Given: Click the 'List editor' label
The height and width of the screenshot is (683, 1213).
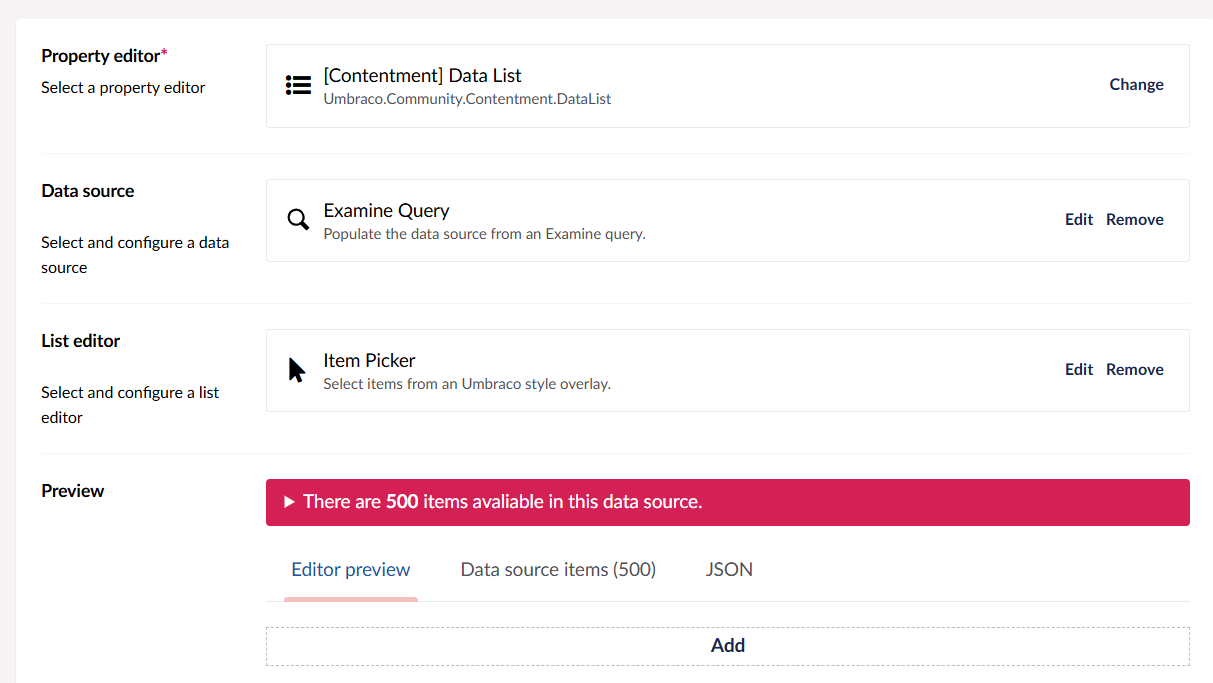Looking at the screenshot, I should point(80,341).
